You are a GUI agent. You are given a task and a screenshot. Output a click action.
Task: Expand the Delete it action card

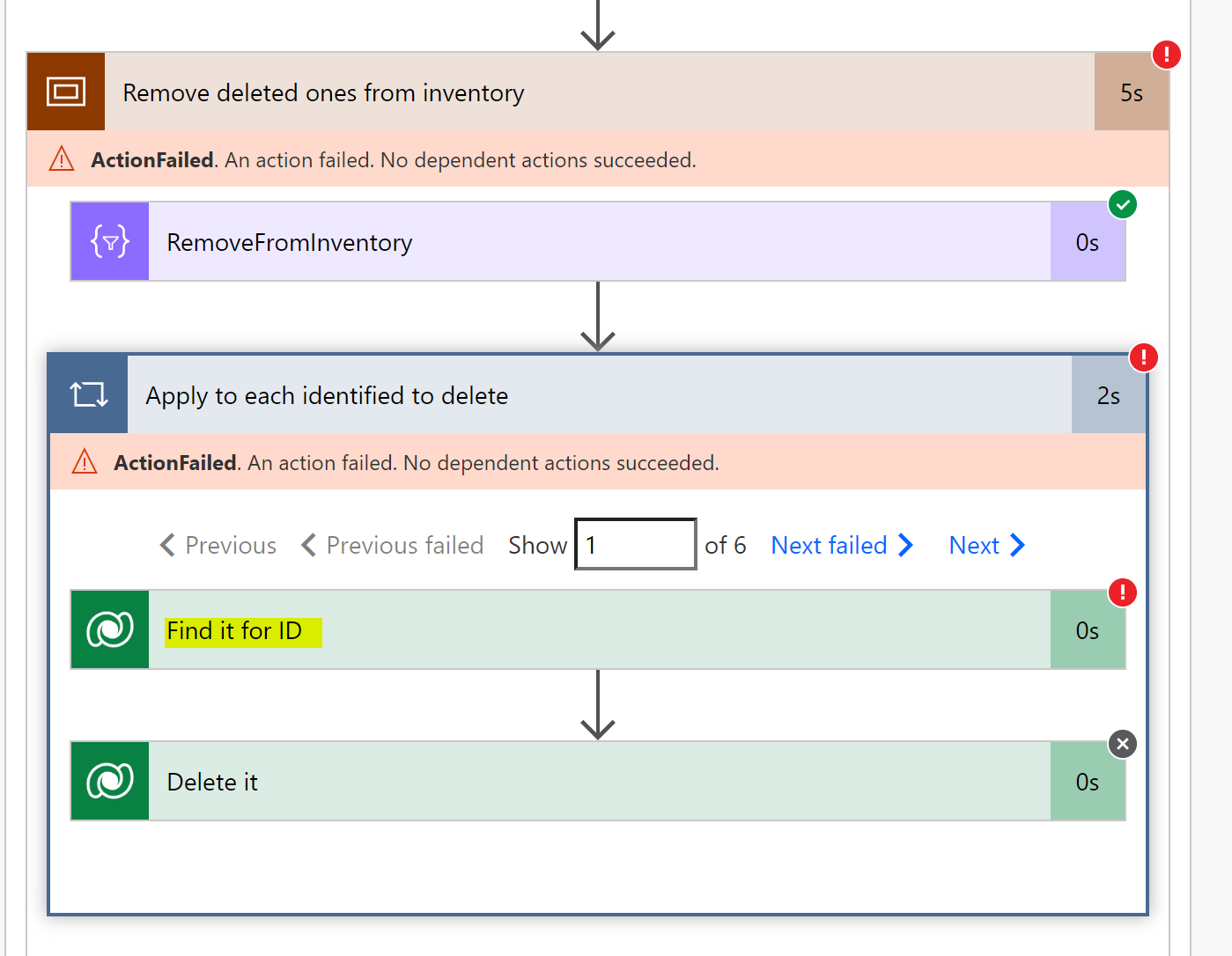point(599,781)
